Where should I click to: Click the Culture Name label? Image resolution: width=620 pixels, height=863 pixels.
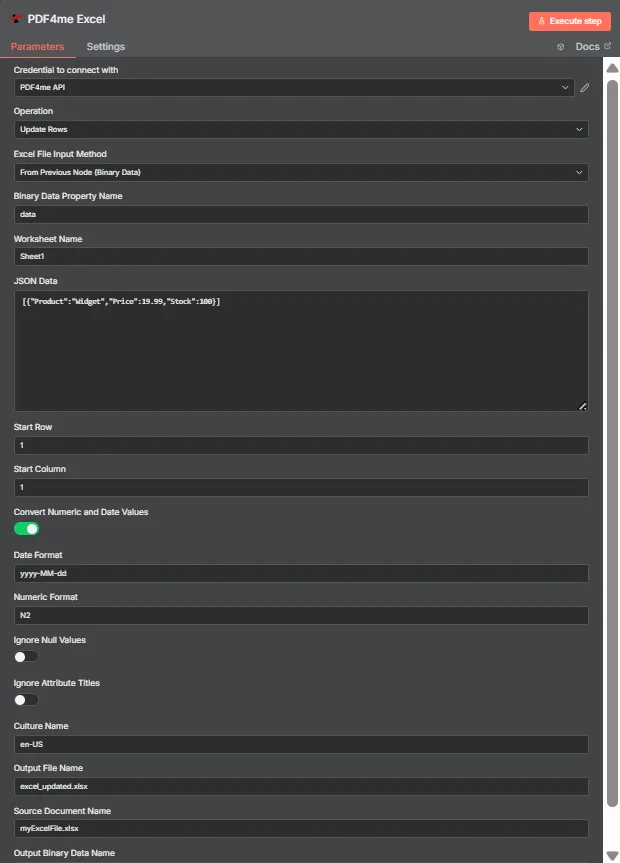pyautogui.click(x=41, y=726)
